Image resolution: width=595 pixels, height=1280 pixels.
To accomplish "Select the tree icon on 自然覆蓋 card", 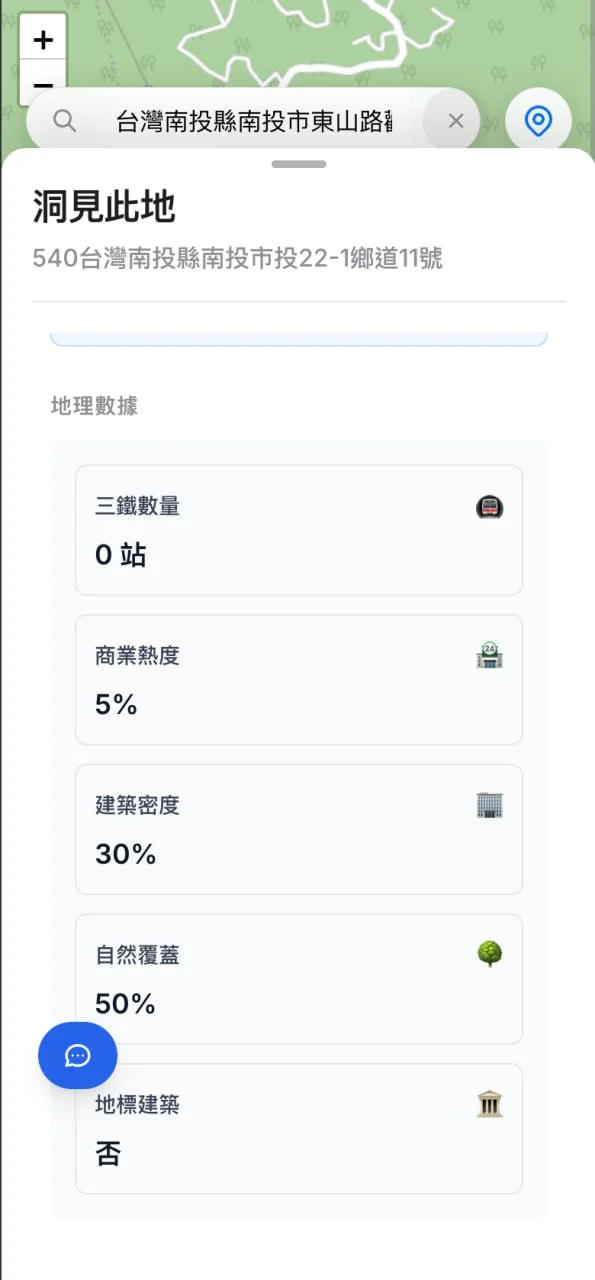I will point(489,955).
